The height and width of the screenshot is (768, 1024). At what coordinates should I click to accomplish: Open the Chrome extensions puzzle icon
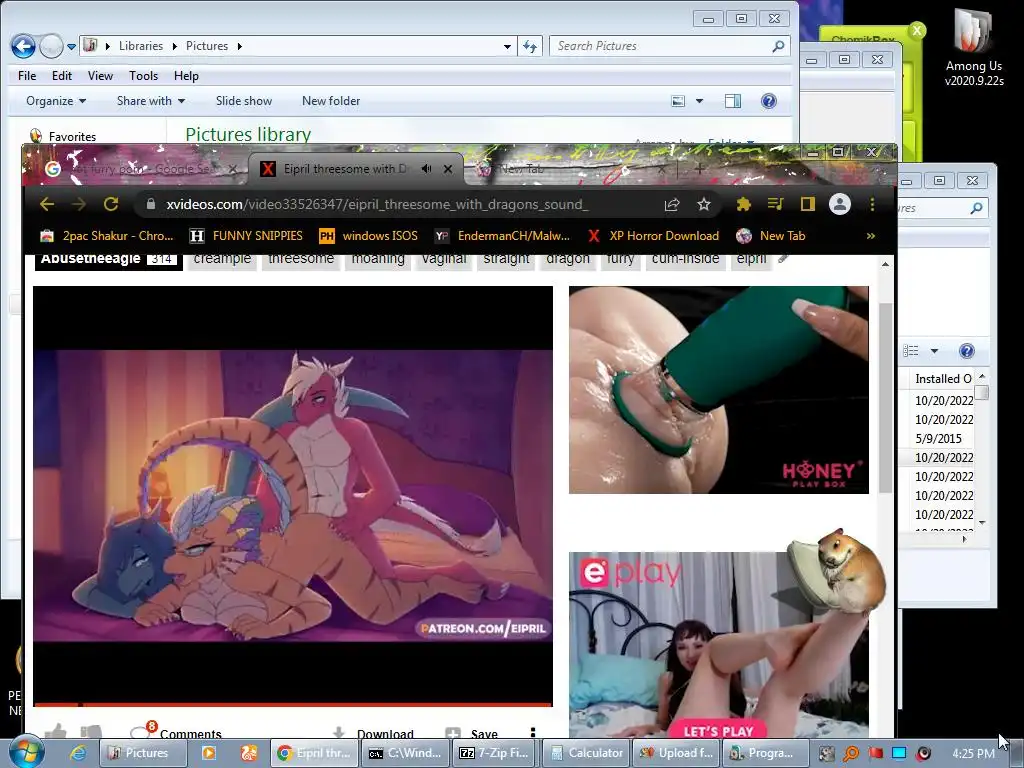(743, 204)
